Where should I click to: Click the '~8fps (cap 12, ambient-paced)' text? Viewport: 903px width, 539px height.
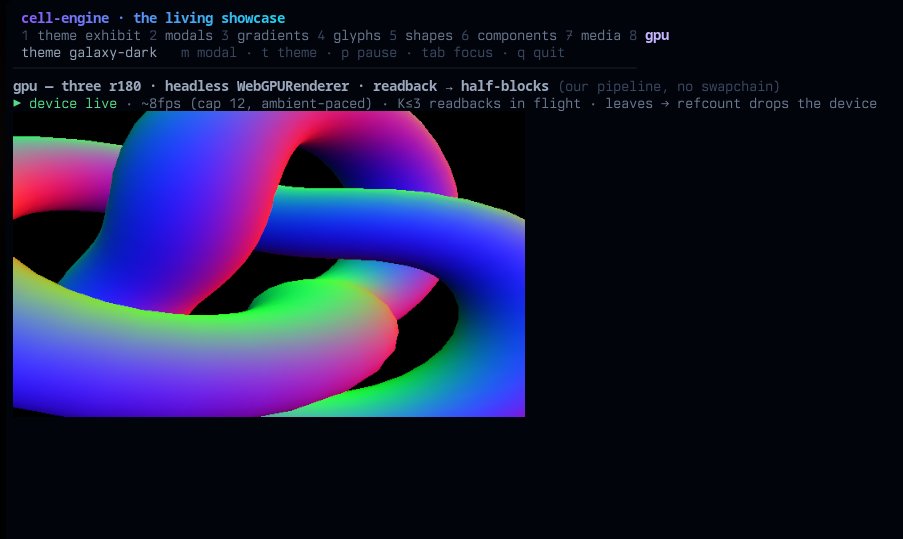coord(256,104)
